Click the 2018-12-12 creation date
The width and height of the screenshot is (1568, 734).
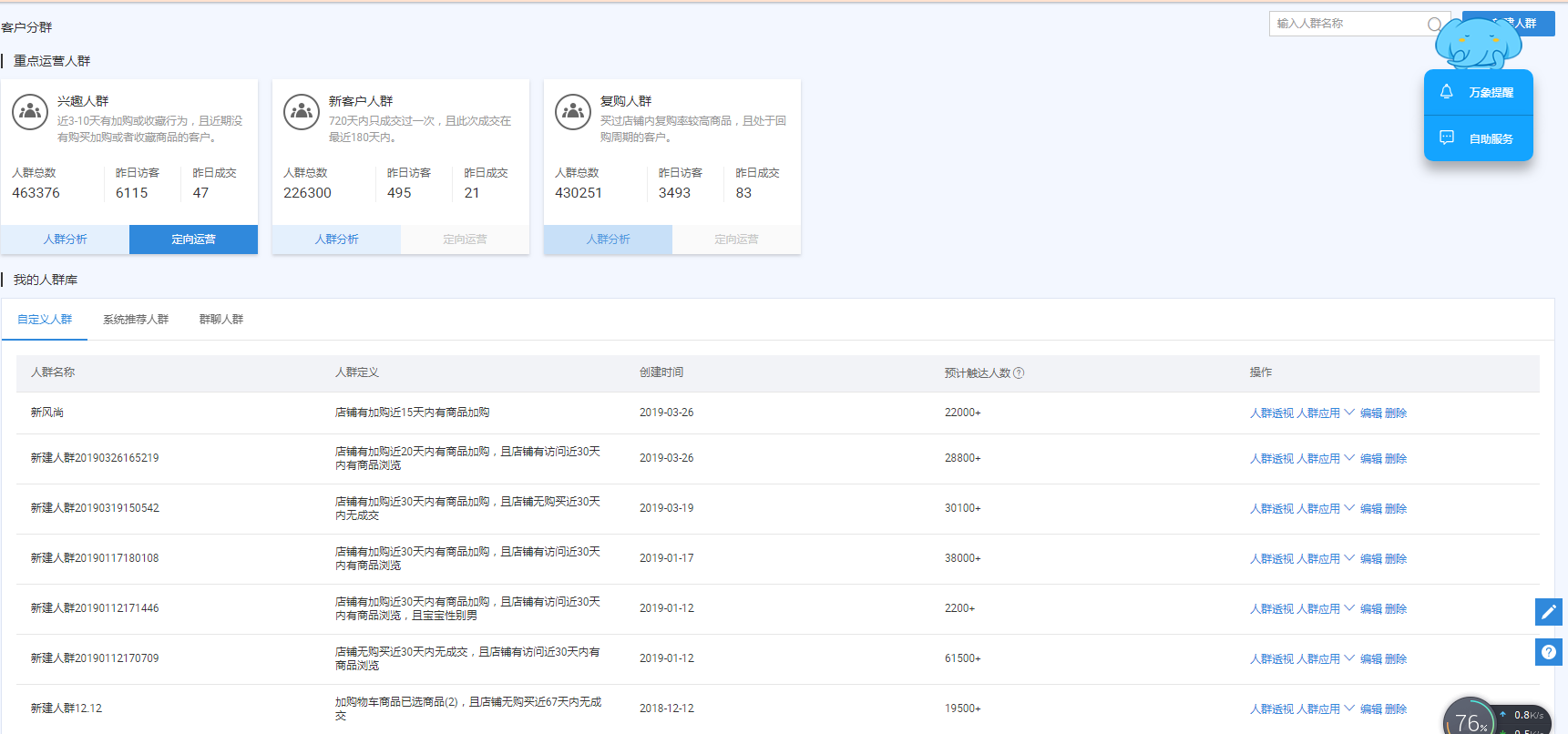point(667,709)
